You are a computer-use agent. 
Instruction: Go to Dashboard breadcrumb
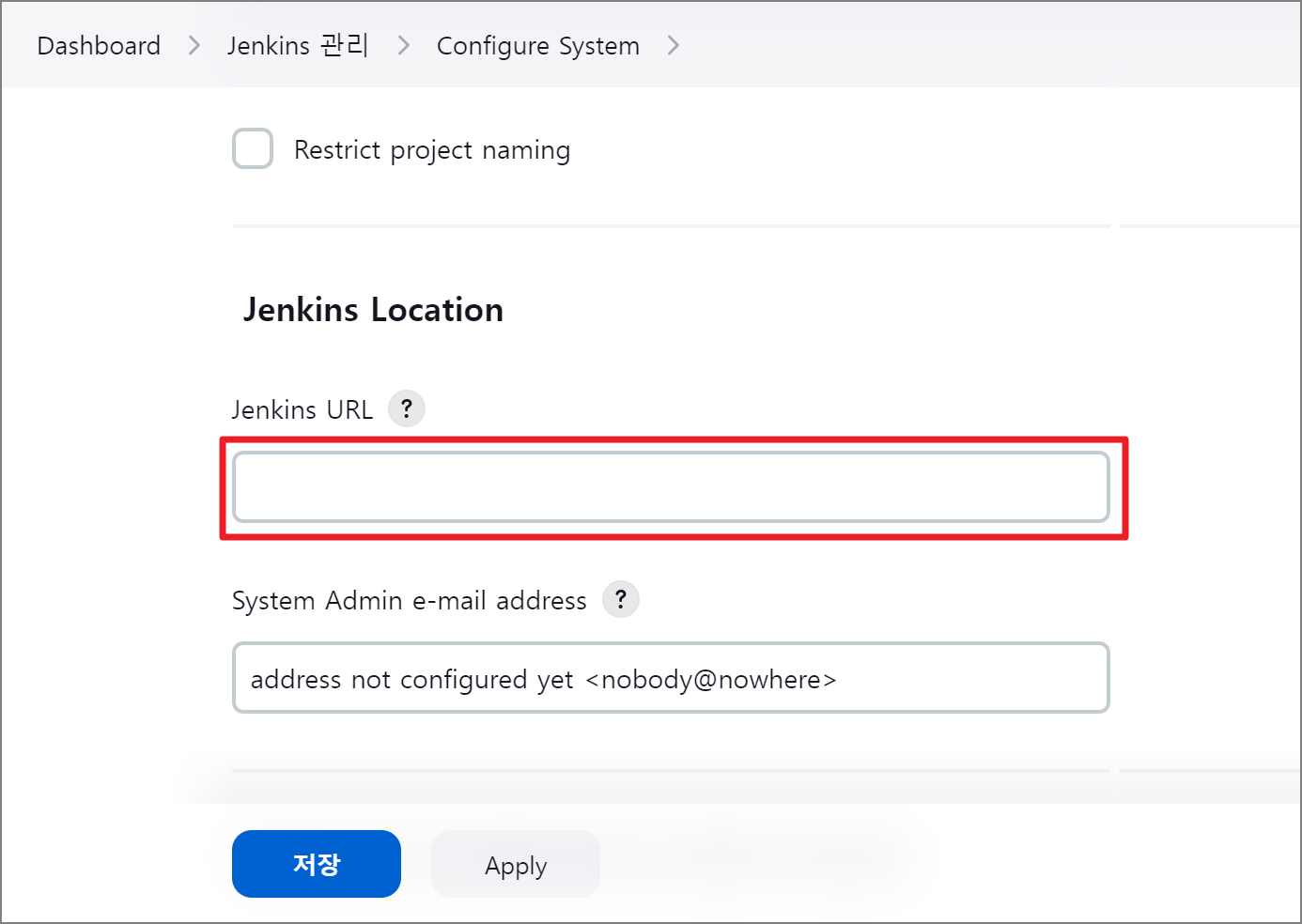coord(99,45)
